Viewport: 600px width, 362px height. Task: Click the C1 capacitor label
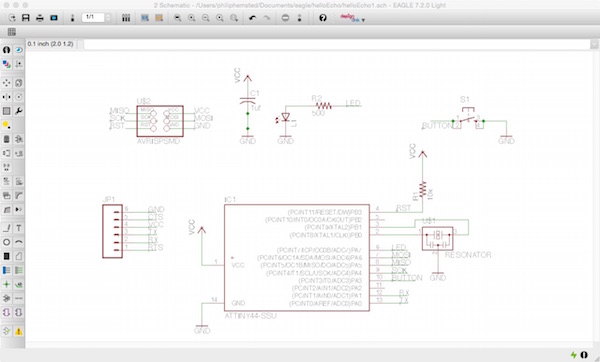pos(254,93)
